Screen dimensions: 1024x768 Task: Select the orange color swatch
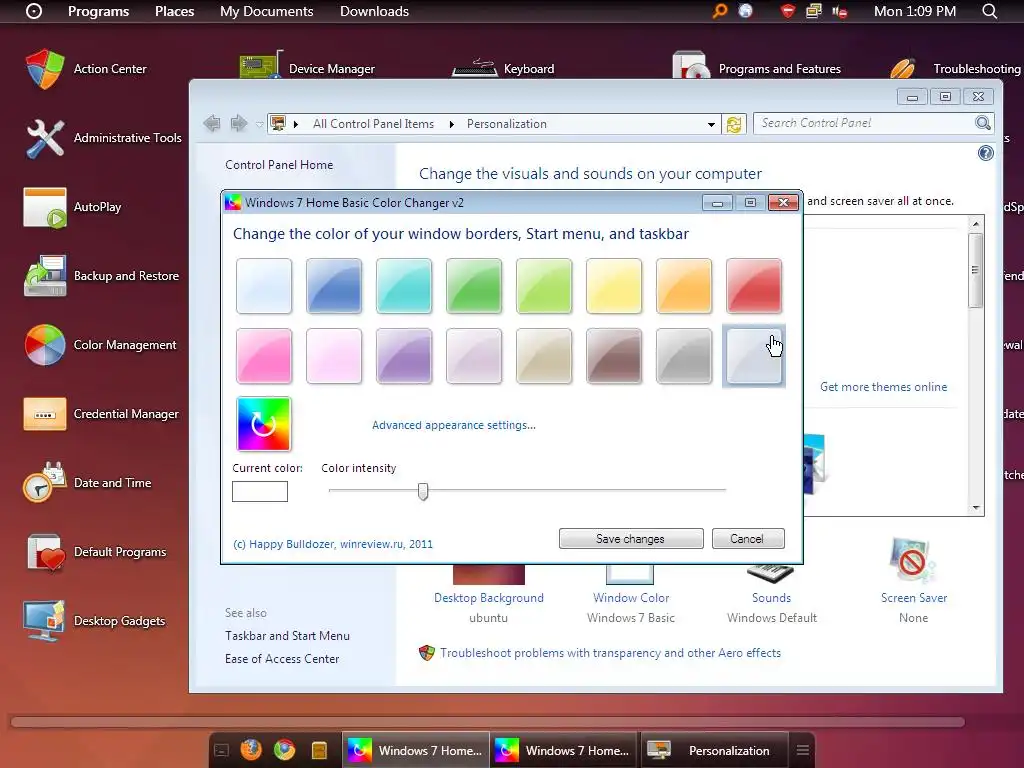(x=684, y=285)
